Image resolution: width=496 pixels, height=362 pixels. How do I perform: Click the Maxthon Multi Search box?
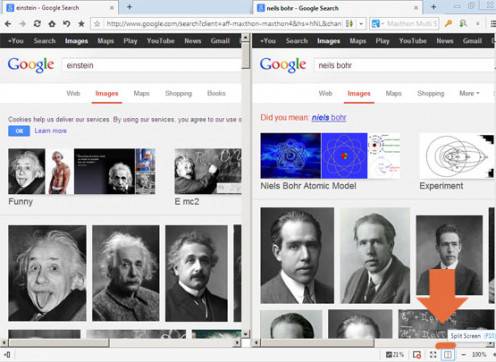[x=412, y=24]
